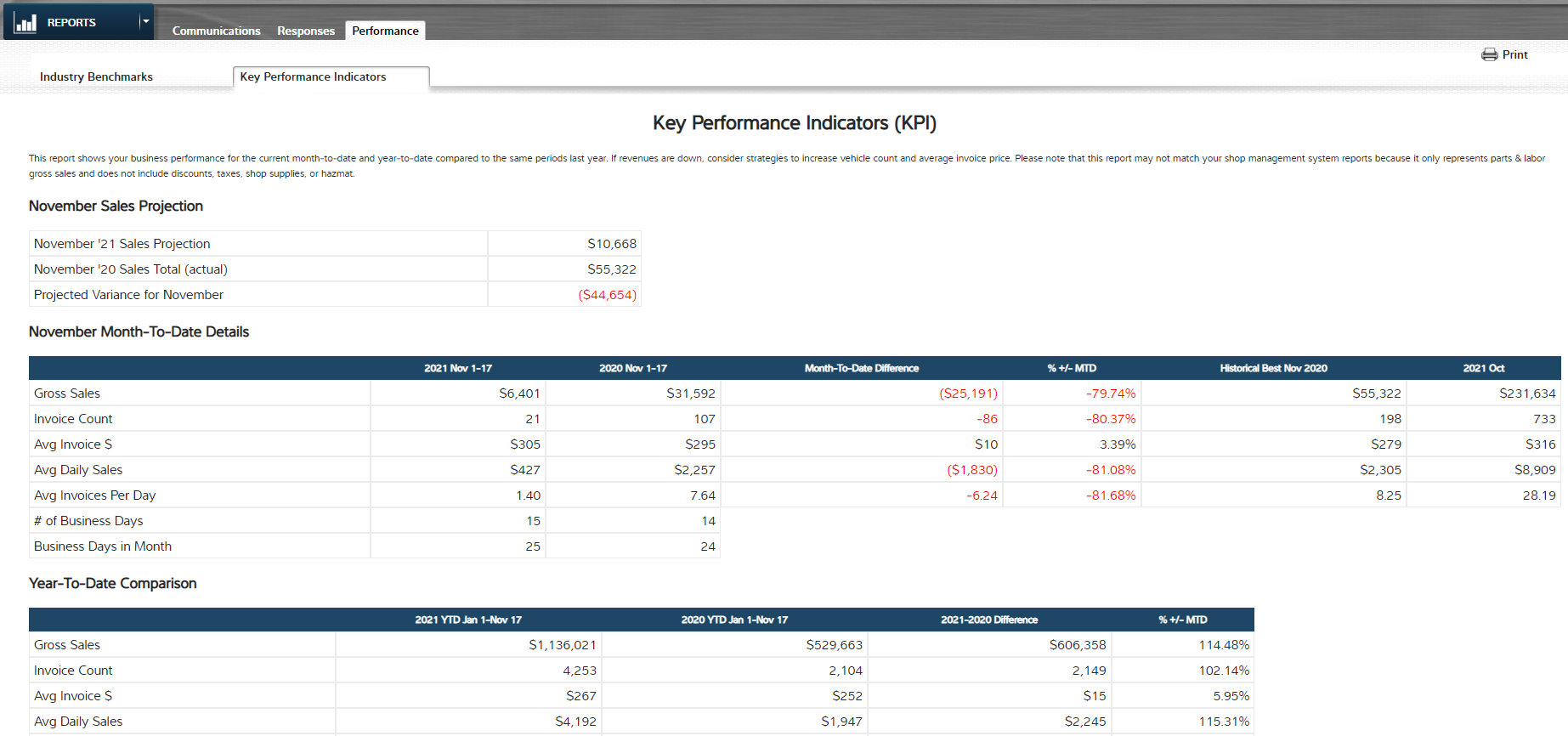Click the REPORTS menu label

71,22
